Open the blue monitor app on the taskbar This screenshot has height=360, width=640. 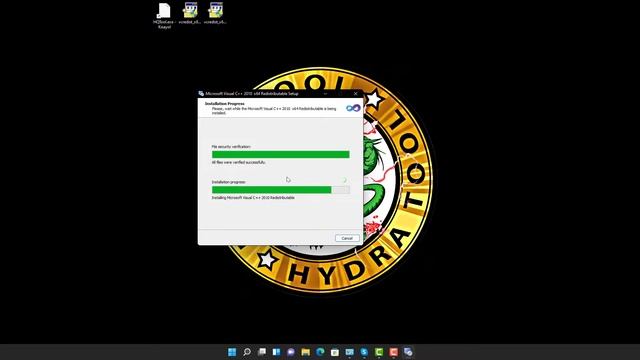pos(349,352)
